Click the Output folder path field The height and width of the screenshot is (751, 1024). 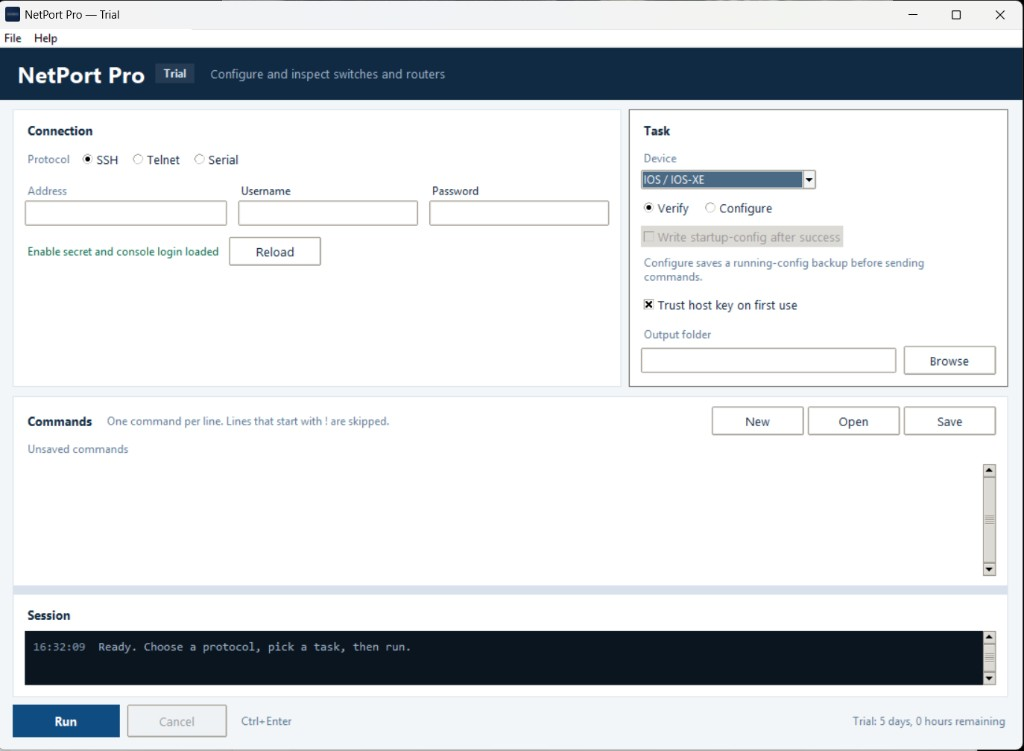click(769, 360)
